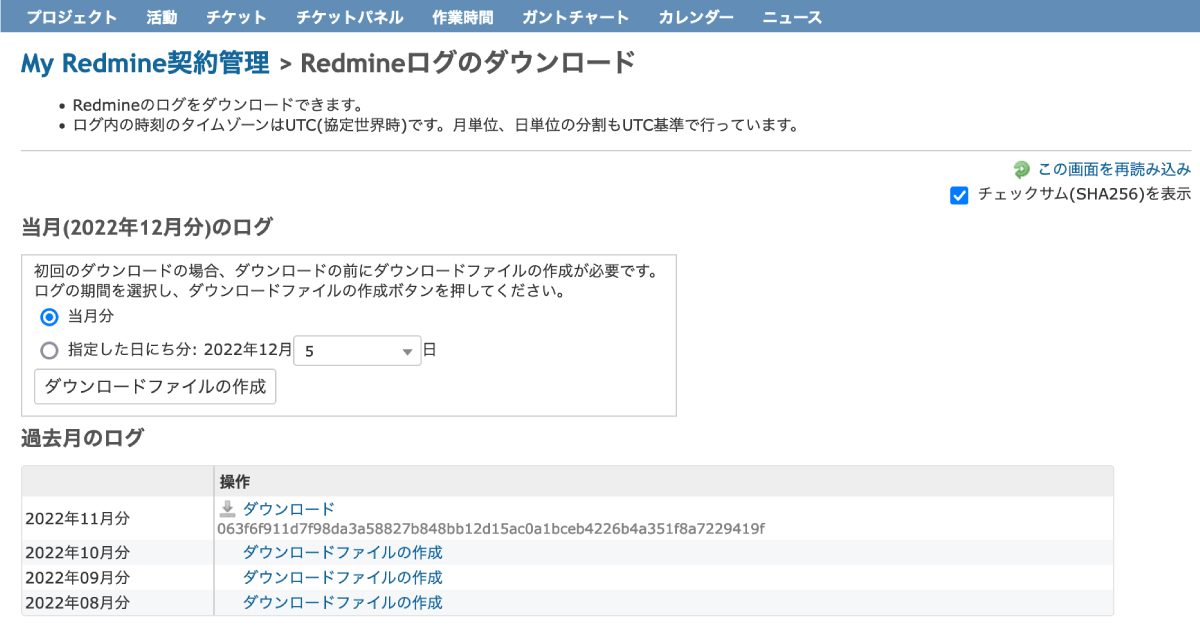View the ガントチャート section
This screenshot has height=630, width=1200.
(577, 16)
